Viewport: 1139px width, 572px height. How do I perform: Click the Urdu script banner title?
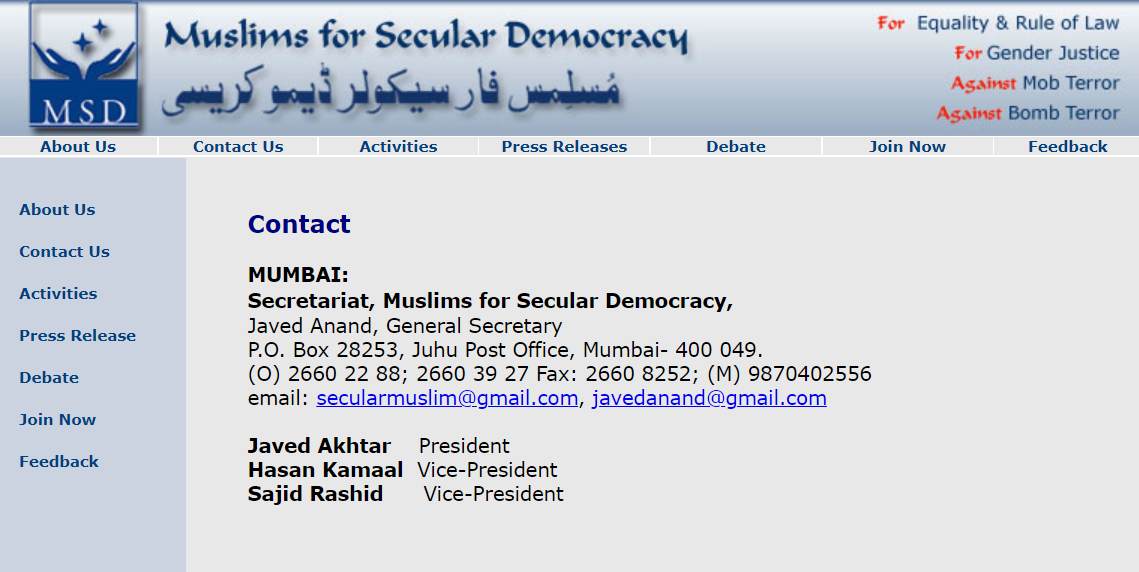(x=390, y=92)
